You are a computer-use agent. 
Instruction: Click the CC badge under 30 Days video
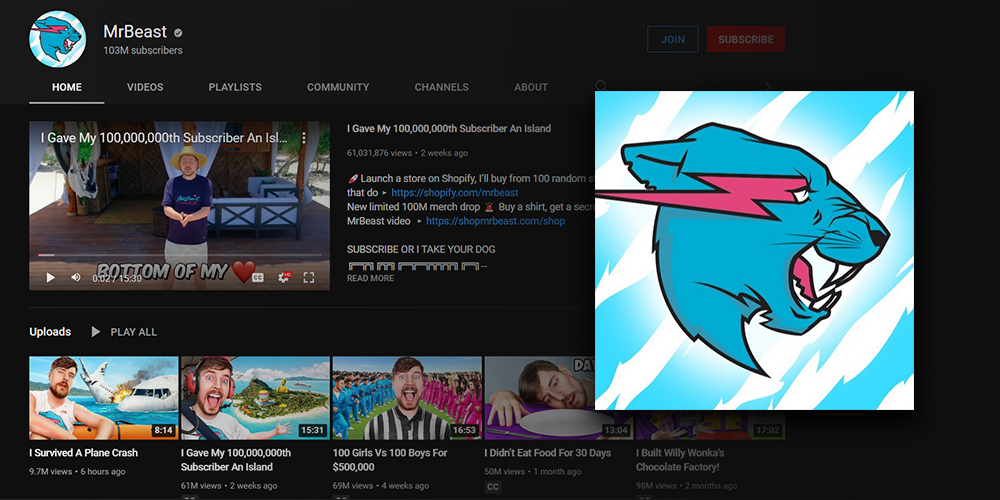(x=493, y=487)
